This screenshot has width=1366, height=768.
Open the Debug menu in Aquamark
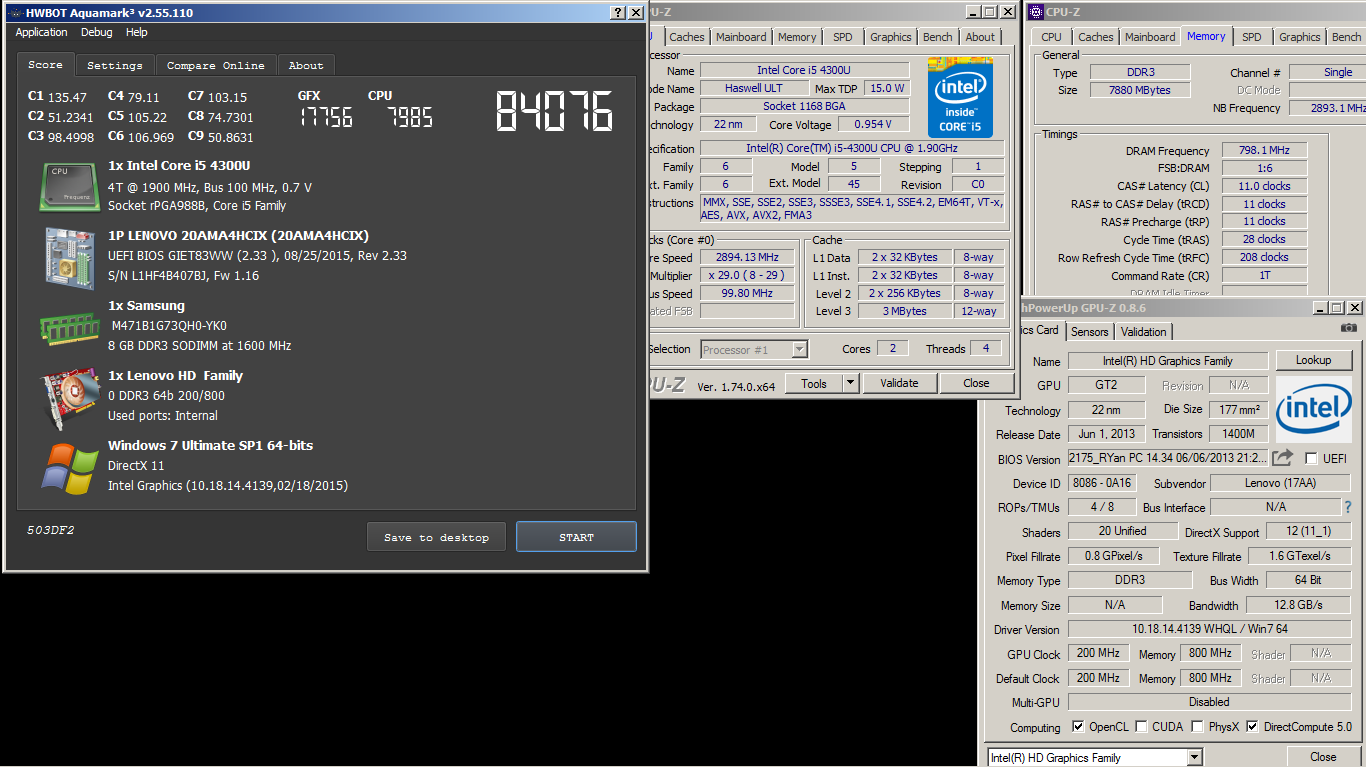pyautogui.click(x=97, y=32)
